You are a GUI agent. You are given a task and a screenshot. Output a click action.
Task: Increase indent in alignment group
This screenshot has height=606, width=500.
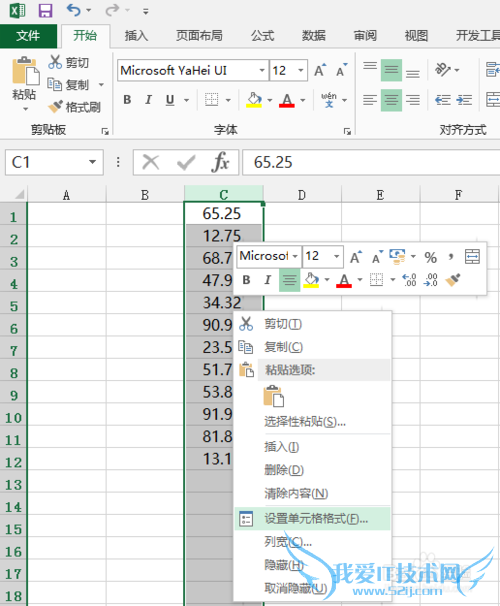[464, 100]
